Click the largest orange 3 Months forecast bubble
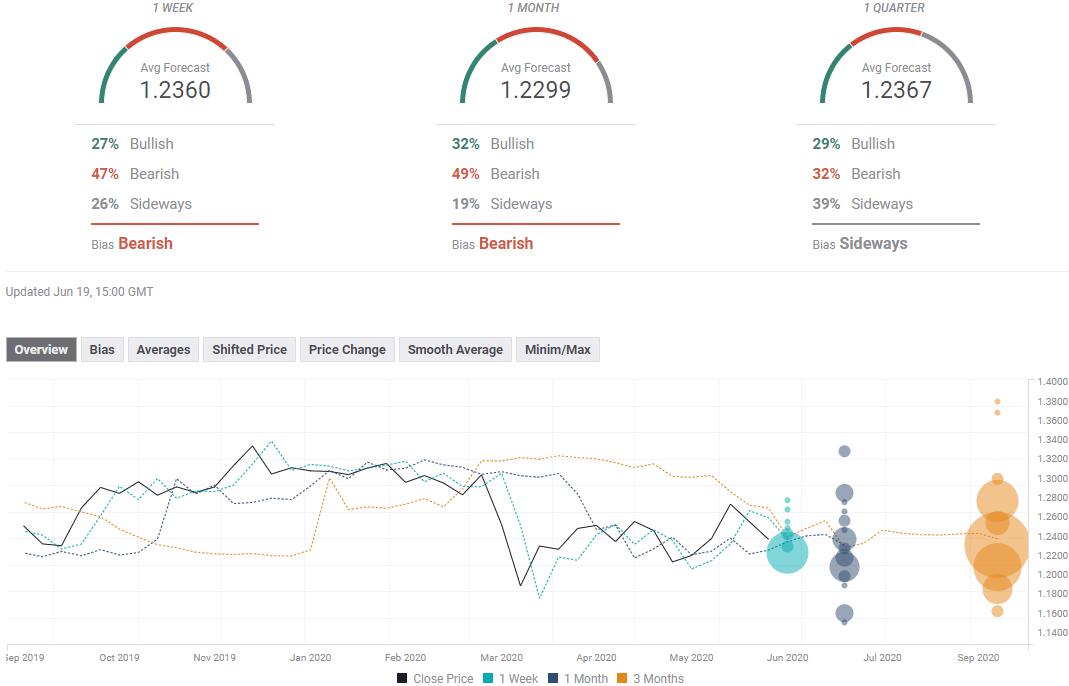Image resolution: width=1069 pixels, height=686 pixels. [x=997, y=543]
